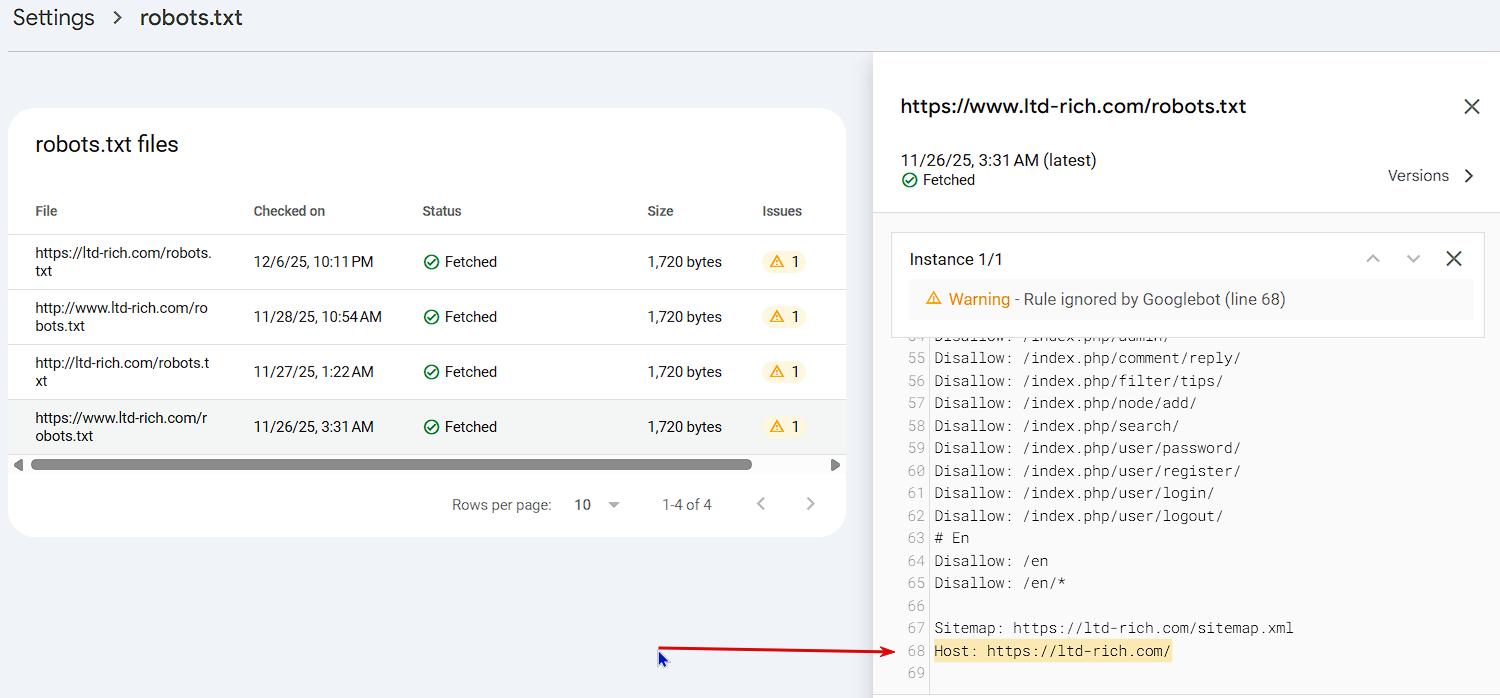
Task: Open the Versions history link
Action: [1418, 176]
